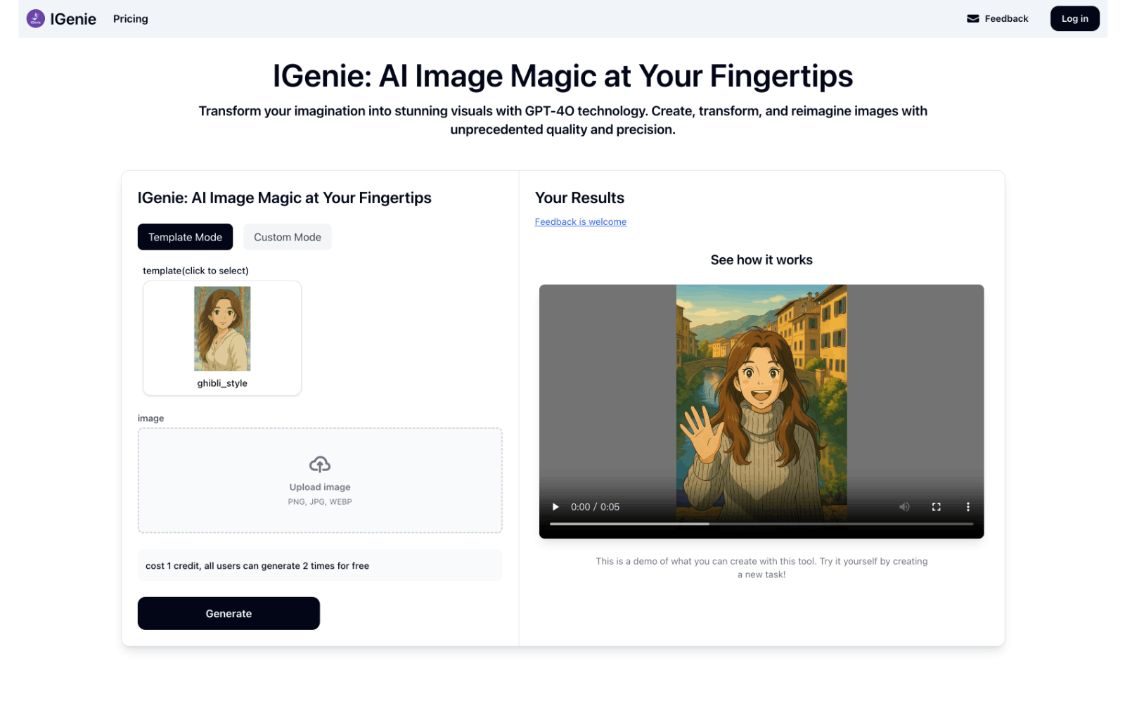1125x706 pixels.
Task: Toggle selection of the ghibli_style template
Action: pos(221,337)
